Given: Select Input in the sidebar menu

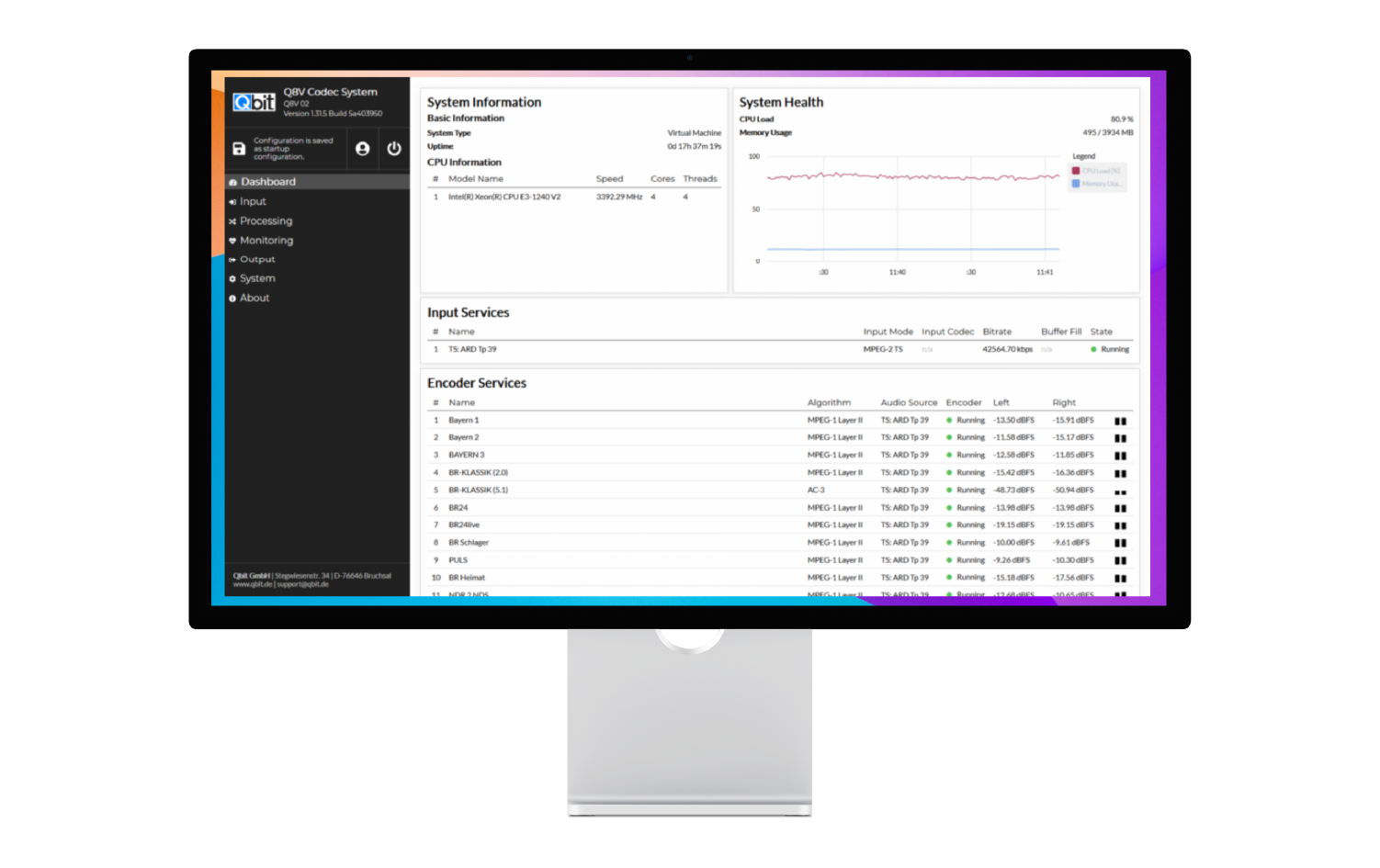Looking at the screenshot, I should 252,201.
